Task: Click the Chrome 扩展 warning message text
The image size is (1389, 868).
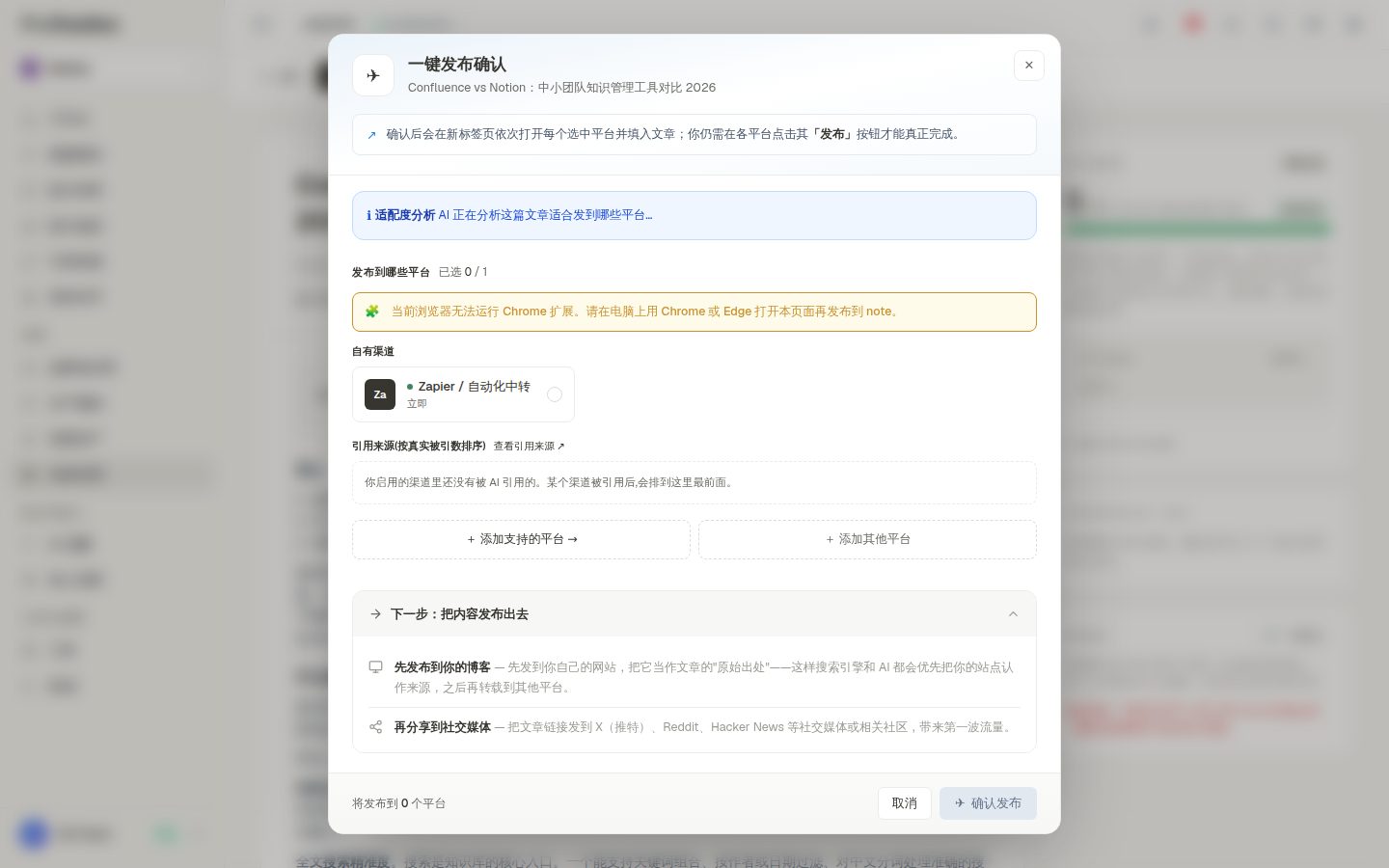Action: (645, 312)
